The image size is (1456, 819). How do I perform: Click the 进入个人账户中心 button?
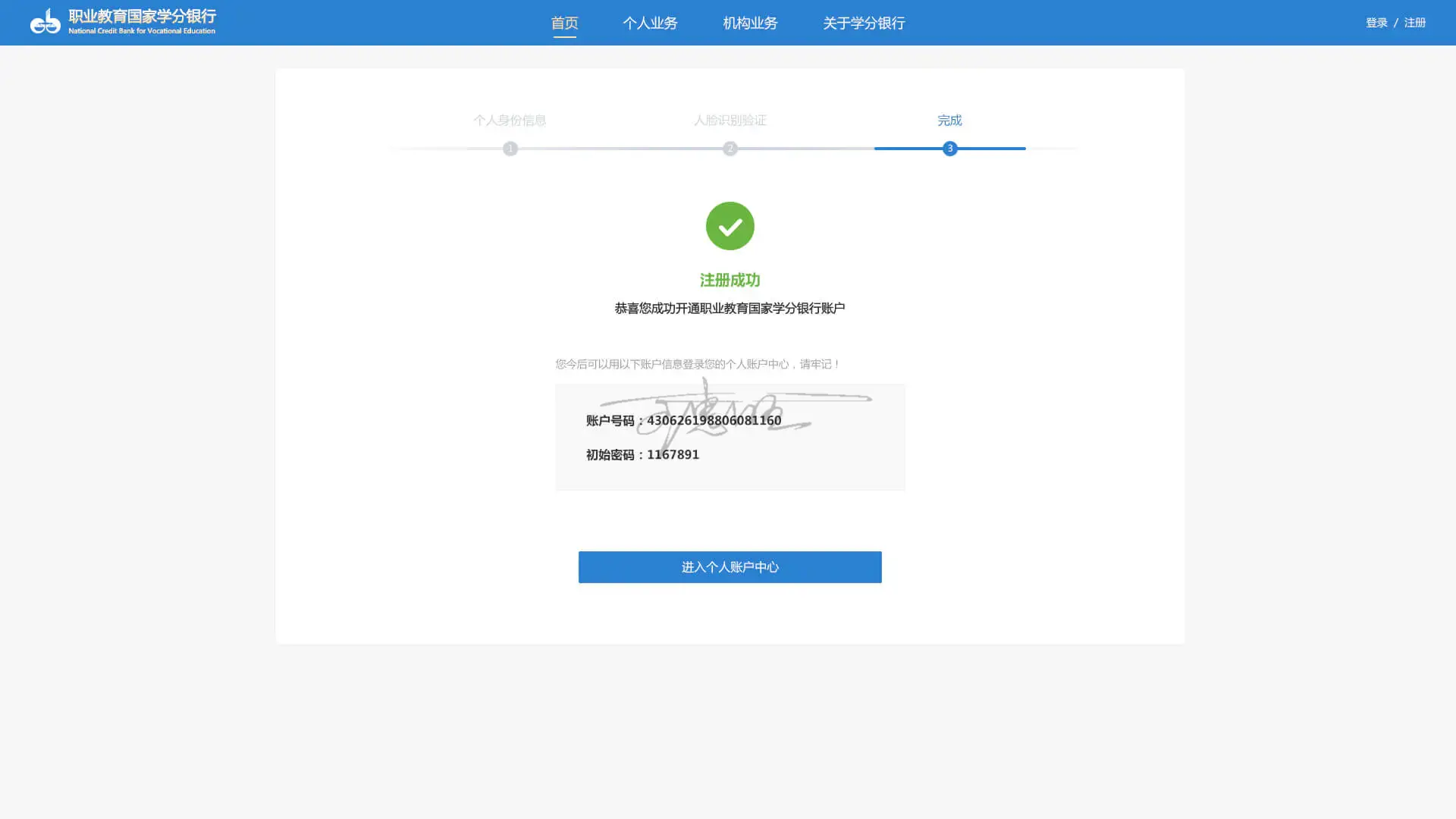coord(730,567)
